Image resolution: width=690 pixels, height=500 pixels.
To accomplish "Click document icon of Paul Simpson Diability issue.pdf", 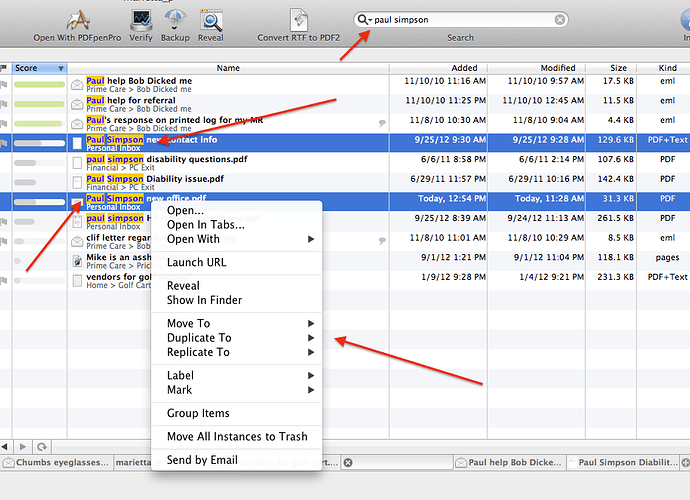I will click(77, 182).
